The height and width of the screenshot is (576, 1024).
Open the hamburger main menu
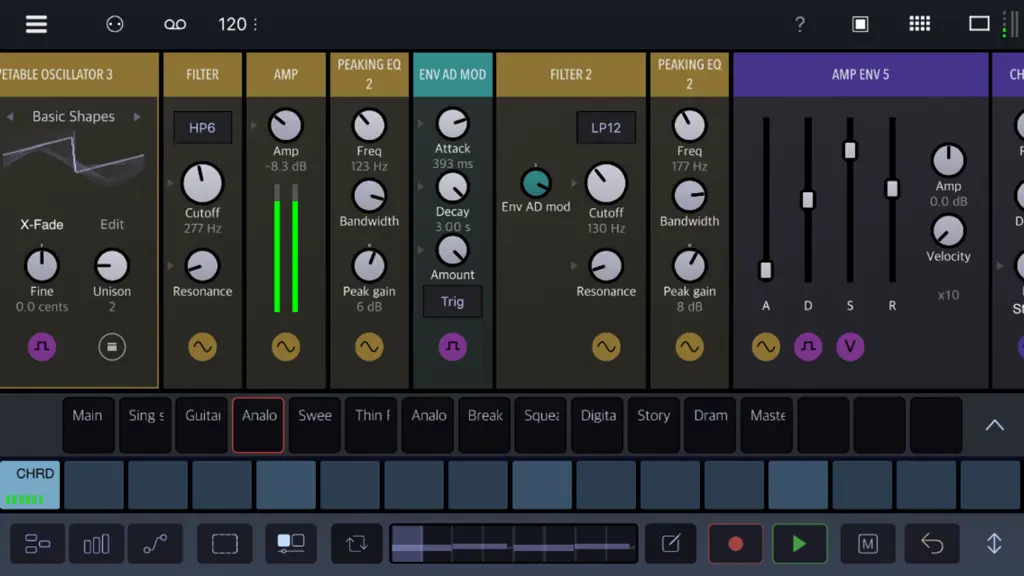pos(36,24)
